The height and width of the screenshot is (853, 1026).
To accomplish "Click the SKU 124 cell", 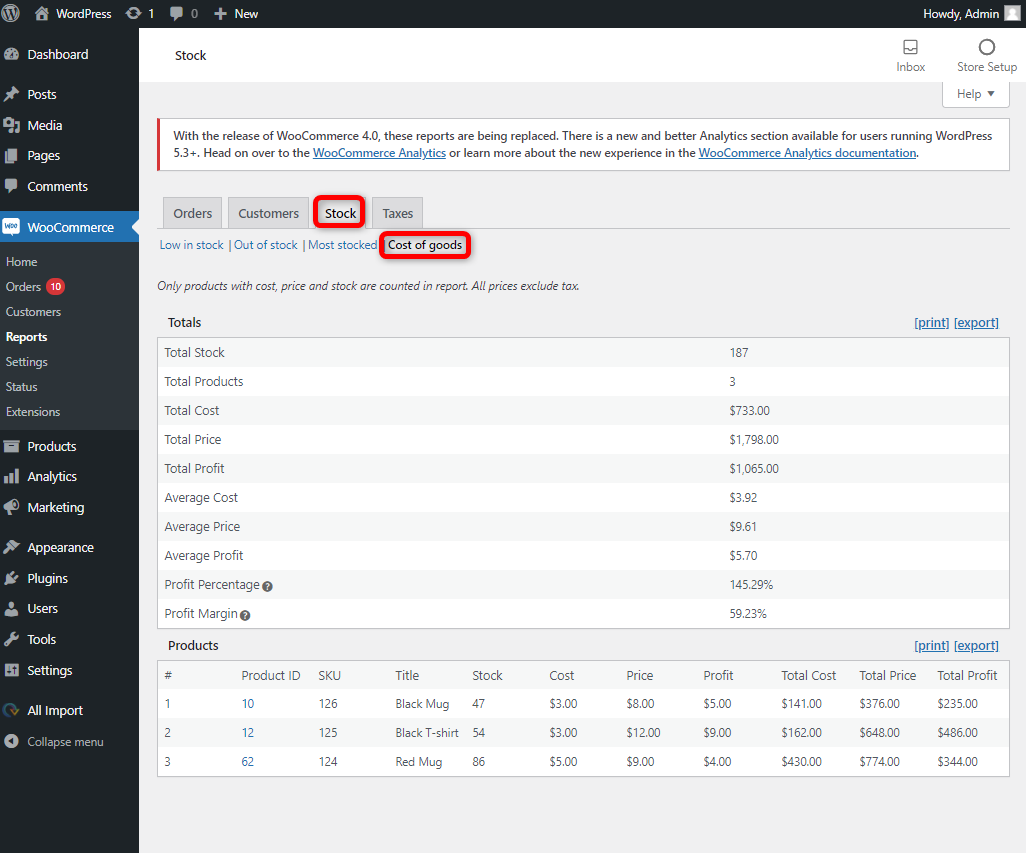I will point(328,761).
